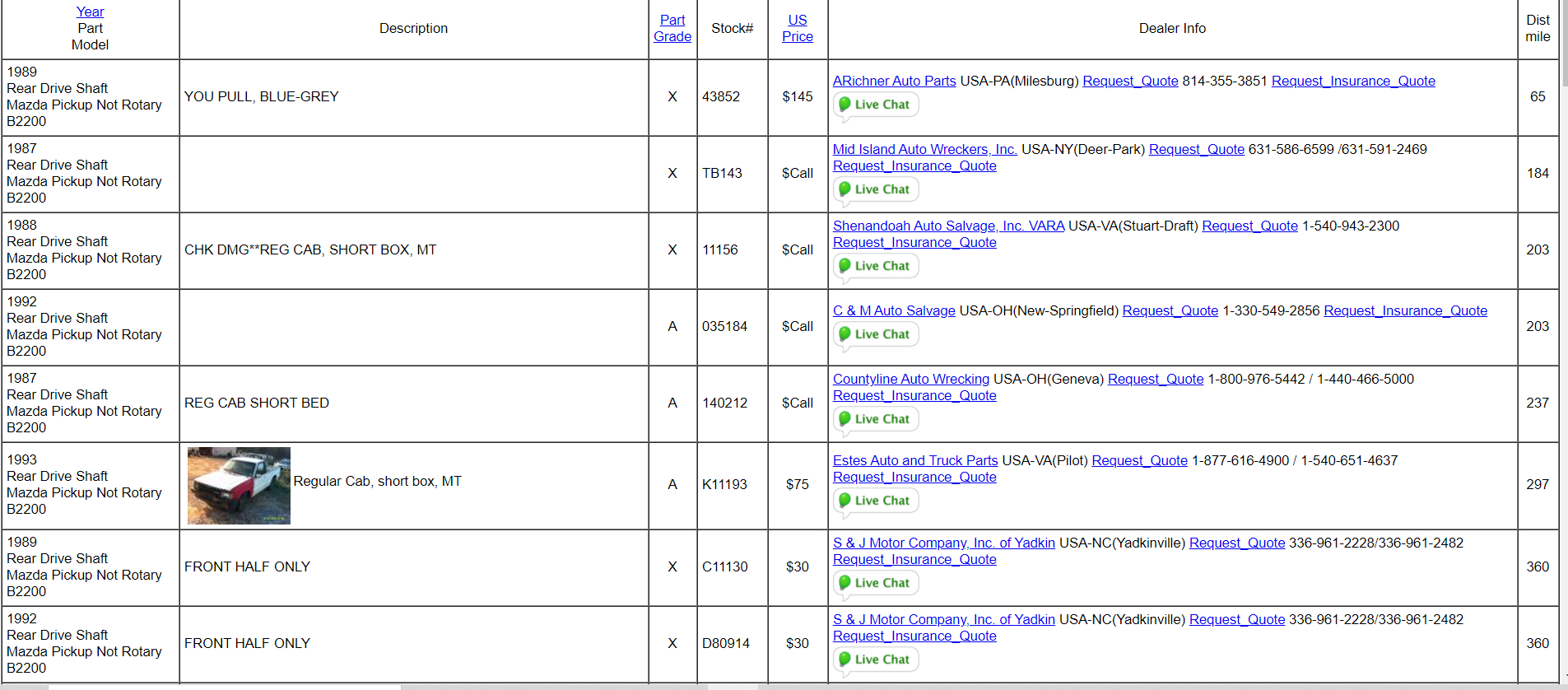1568x690 pixels.
Task: Sort the table by the Year header link
Action: pos(90,12)
